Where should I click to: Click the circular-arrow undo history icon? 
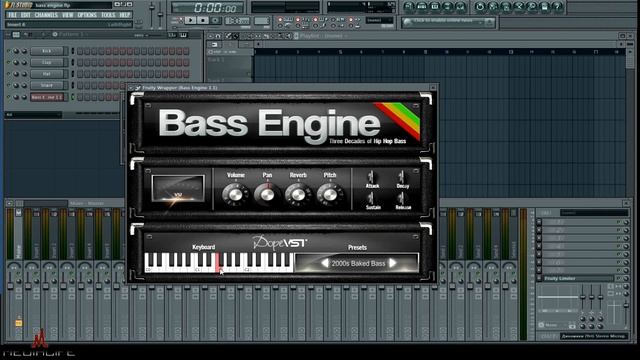coord(480,7)
